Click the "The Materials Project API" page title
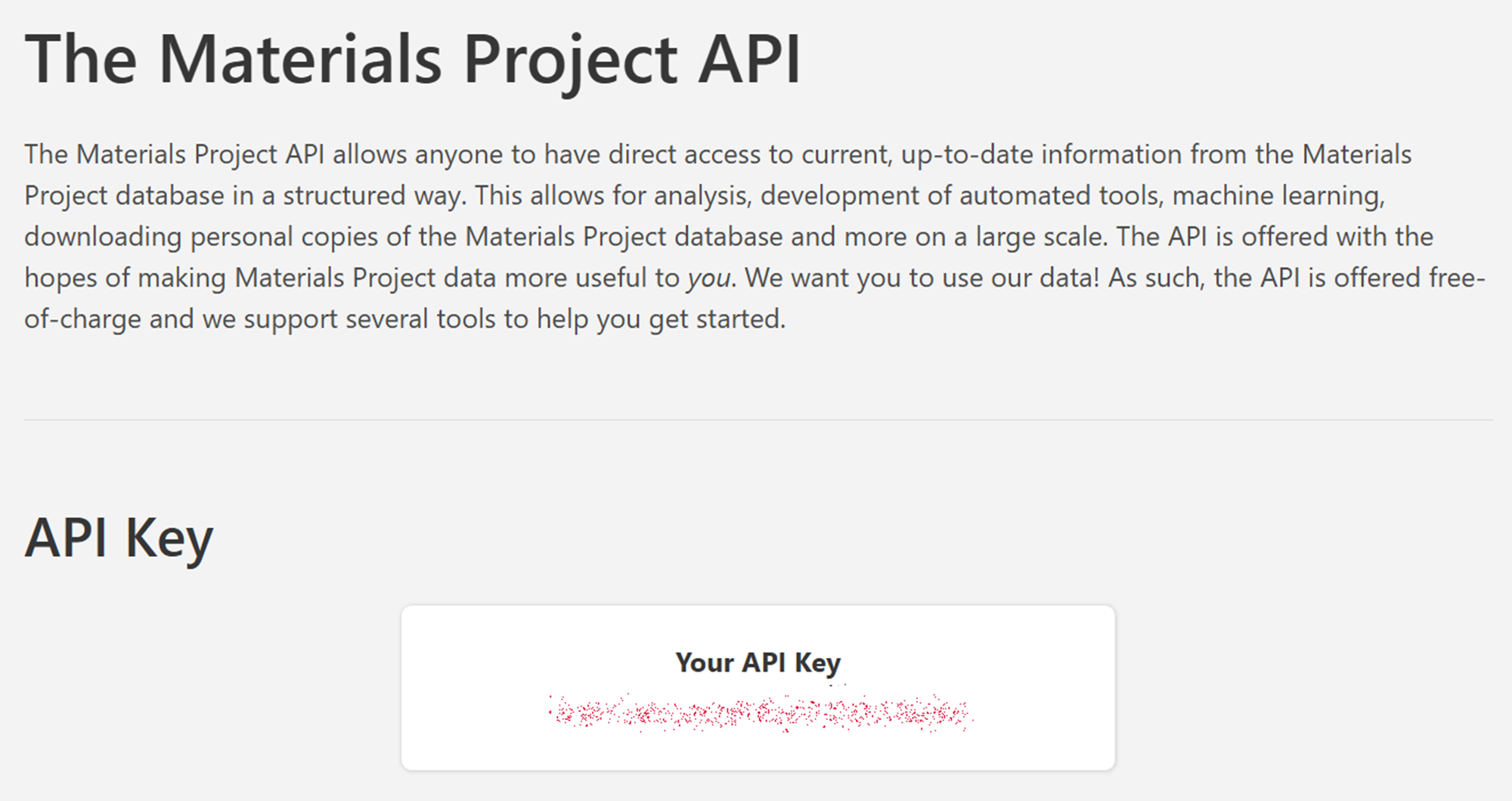The height and width of the screenshot is (801, 1512). click(x=412, y=59)
